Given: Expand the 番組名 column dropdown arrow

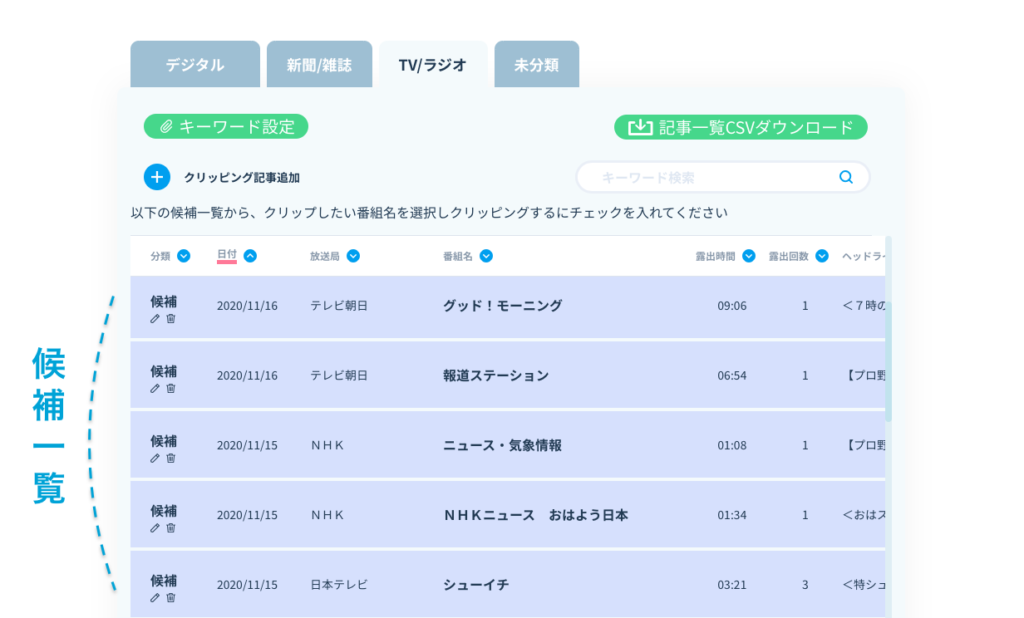Looking at the screenshot, I should coord(486,256).
